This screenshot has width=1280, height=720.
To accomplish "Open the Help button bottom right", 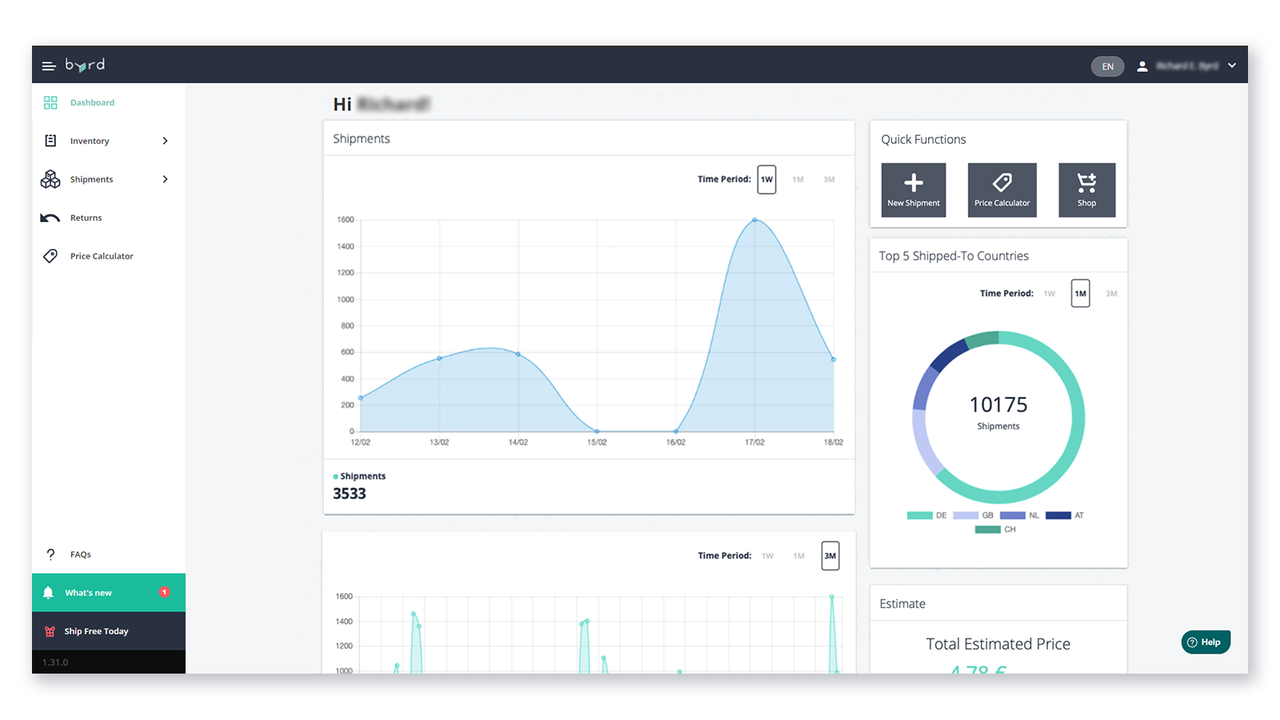I will click(1205, 641).
